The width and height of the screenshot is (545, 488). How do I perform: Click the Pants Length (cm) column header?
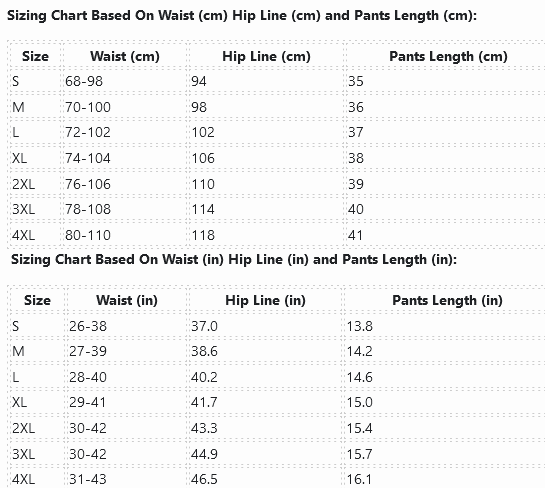(448, 56)
